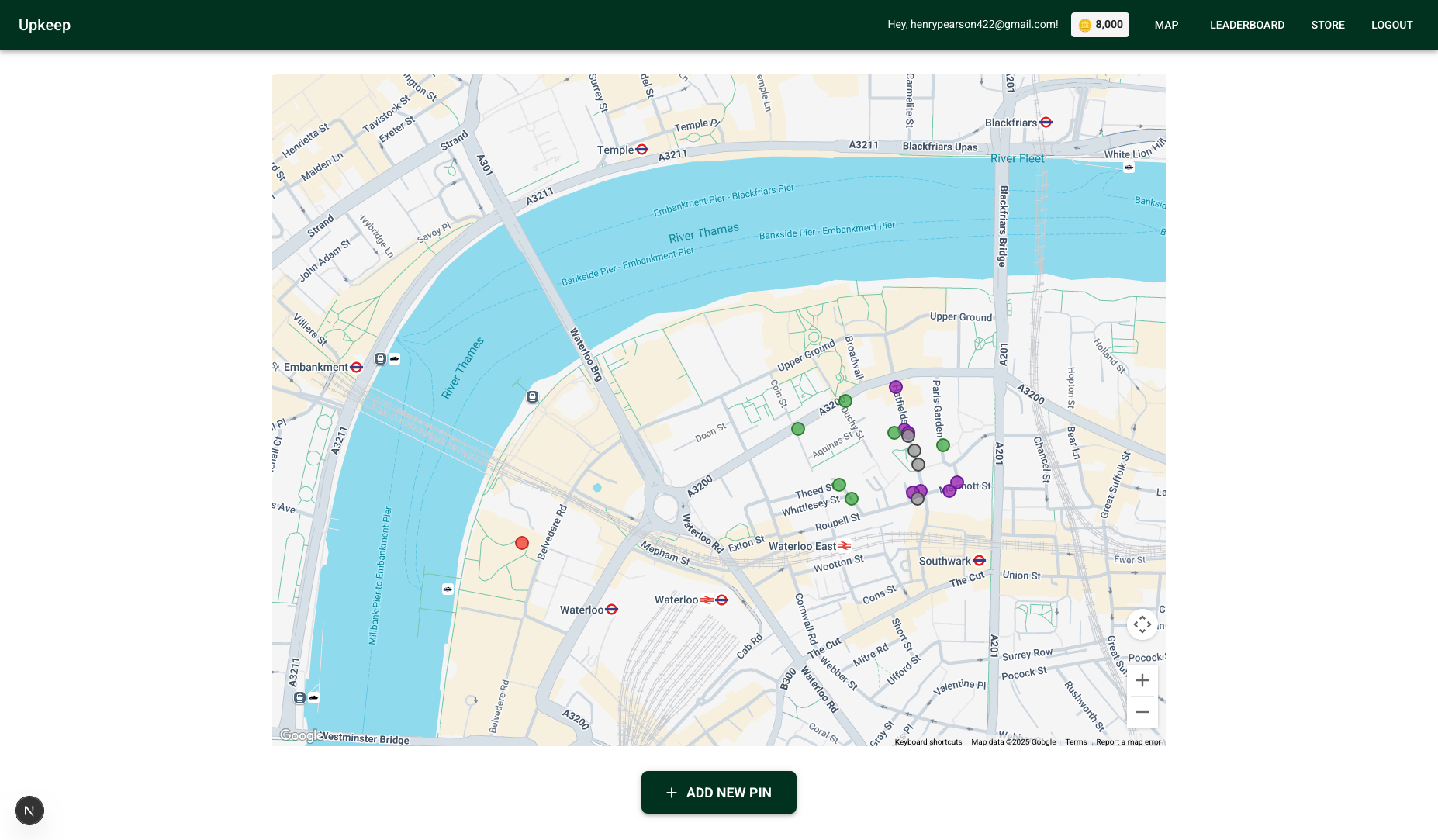The image size is (1438, 840).
Task: Open the Store page
Action: coord(1328,25)
